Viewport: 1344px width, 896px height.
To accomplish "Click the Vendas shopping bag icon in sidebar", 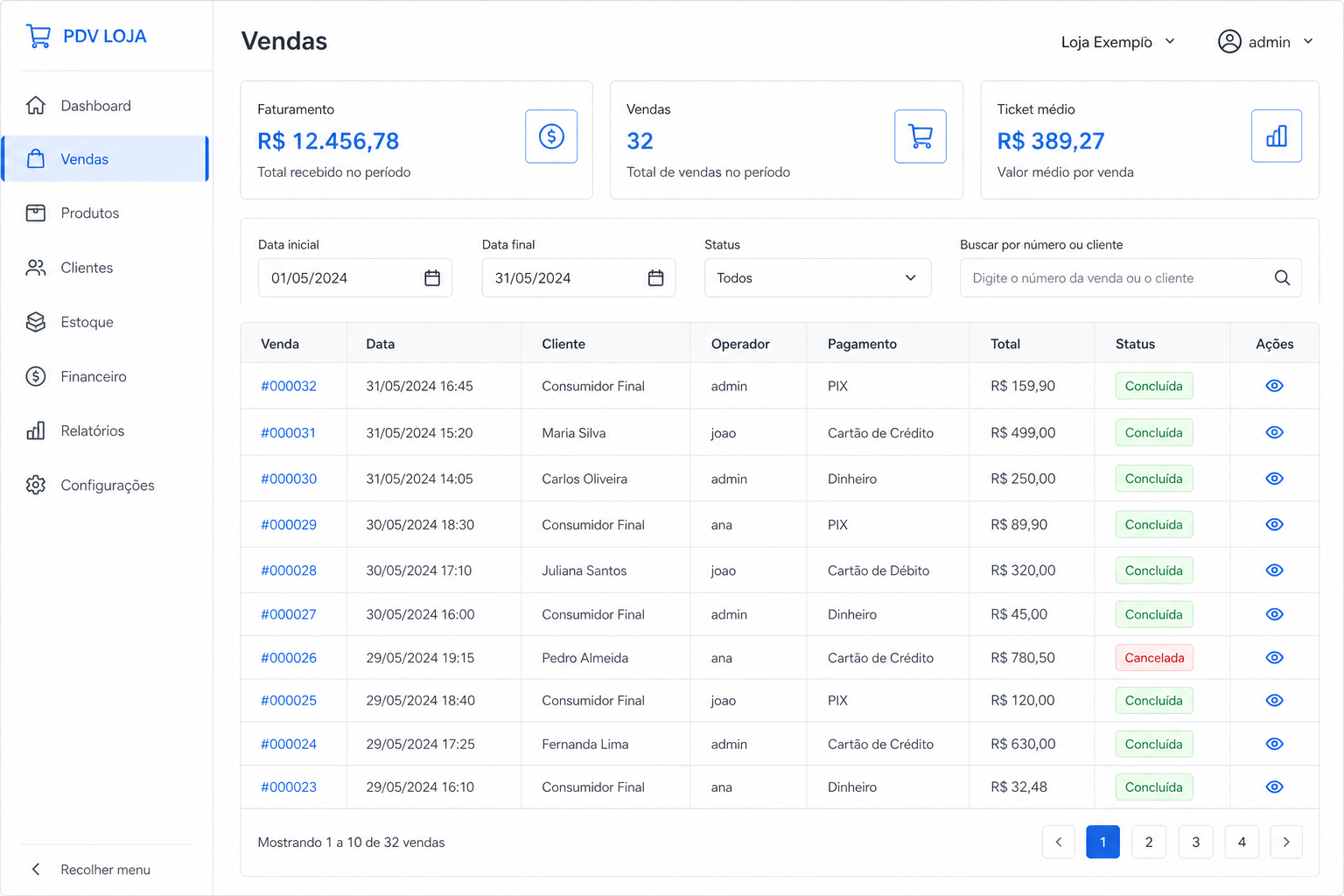I will tap(36, 159).
